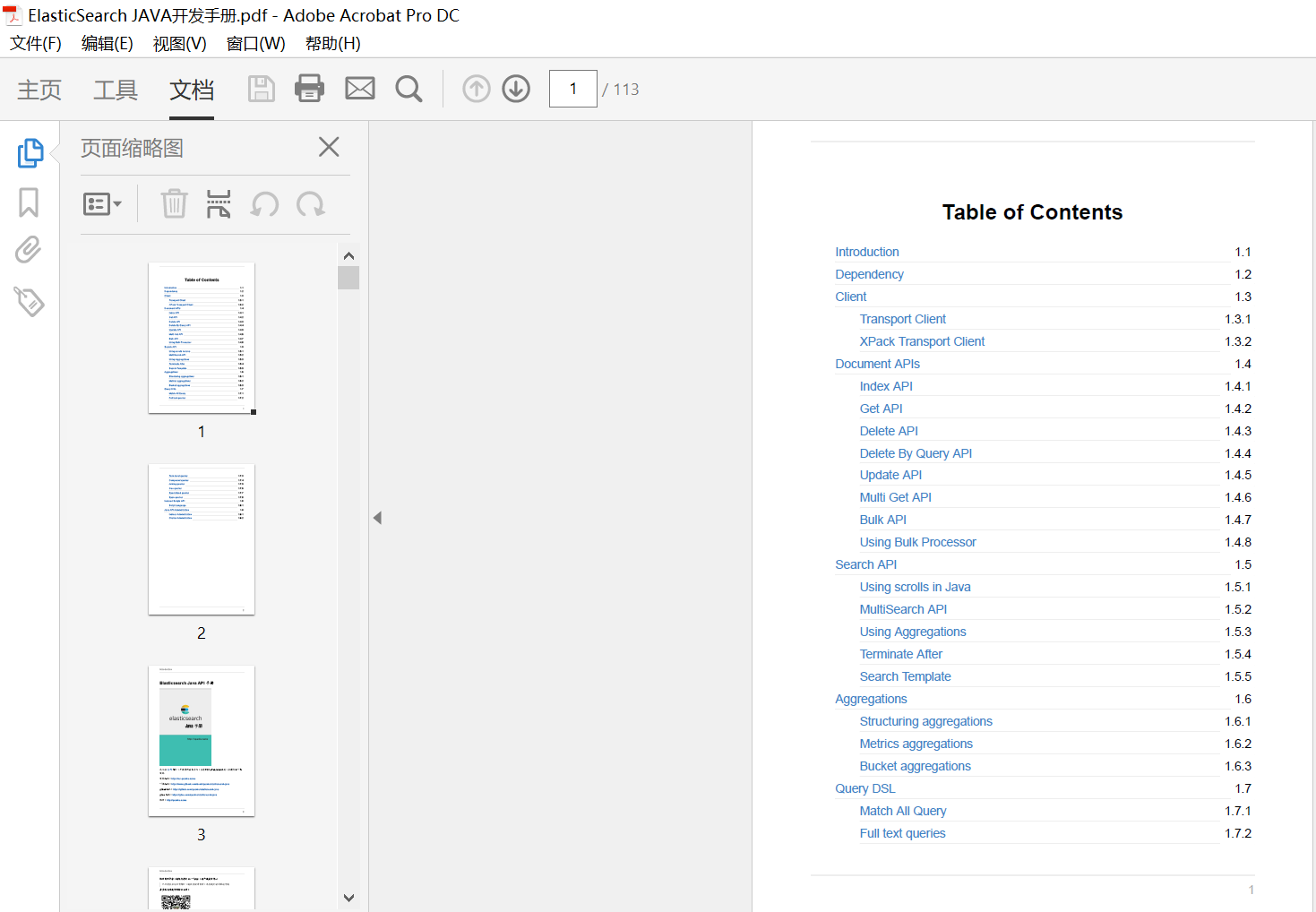Open the Tags sidebar icon
The height and width of the screenshot is (912, 1316).
click(29, 301)
